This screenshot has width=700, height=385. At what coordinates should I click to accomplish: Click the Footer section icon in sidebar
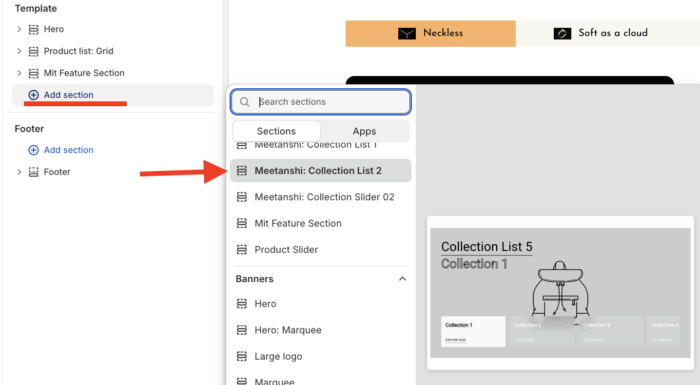[33, 172]
